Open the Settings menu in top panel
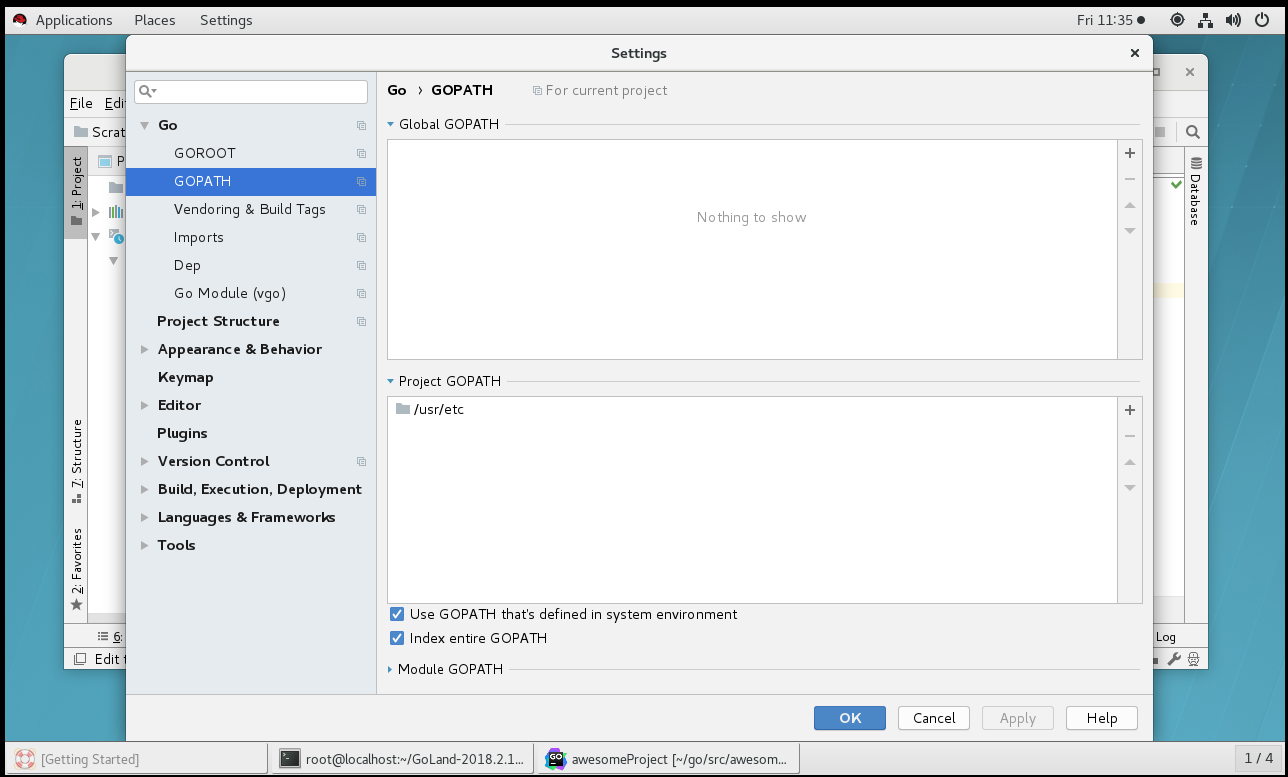1288x777 pixels. (x=226, y=20)
